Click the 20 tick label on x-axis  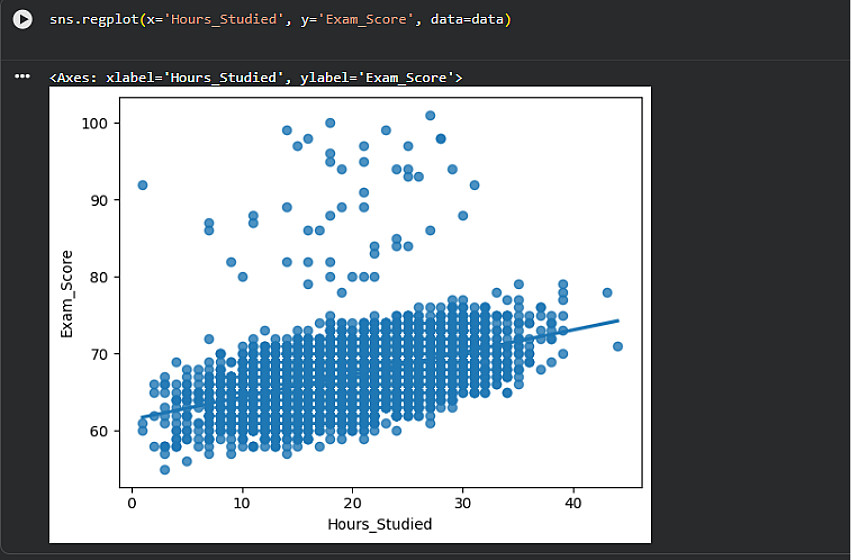(352, 504)
